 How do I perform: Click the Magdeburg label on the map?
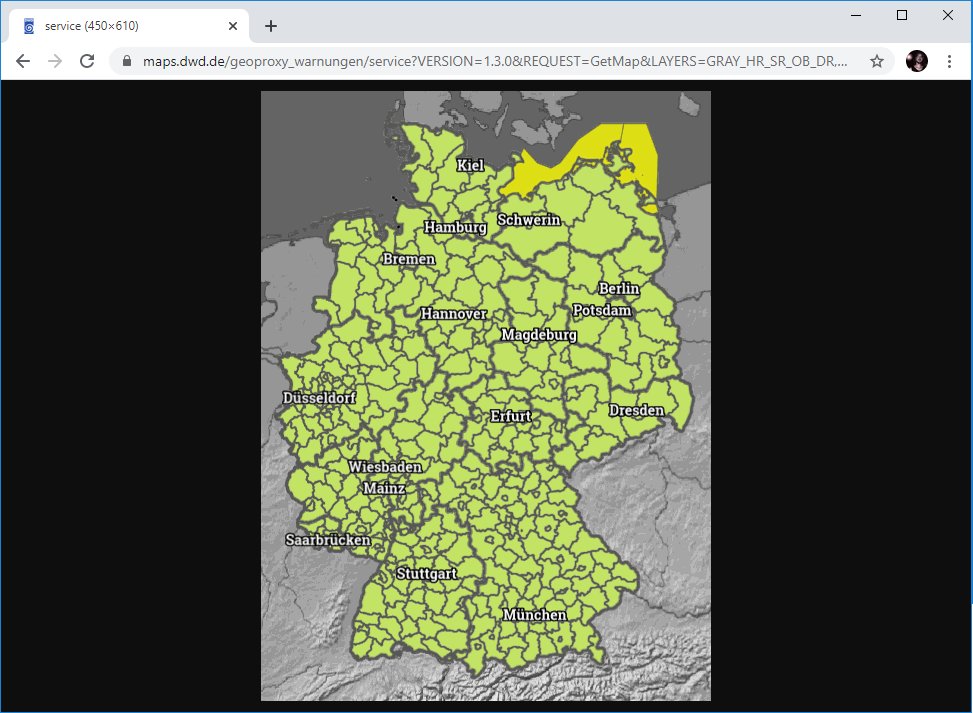point(539,335)
